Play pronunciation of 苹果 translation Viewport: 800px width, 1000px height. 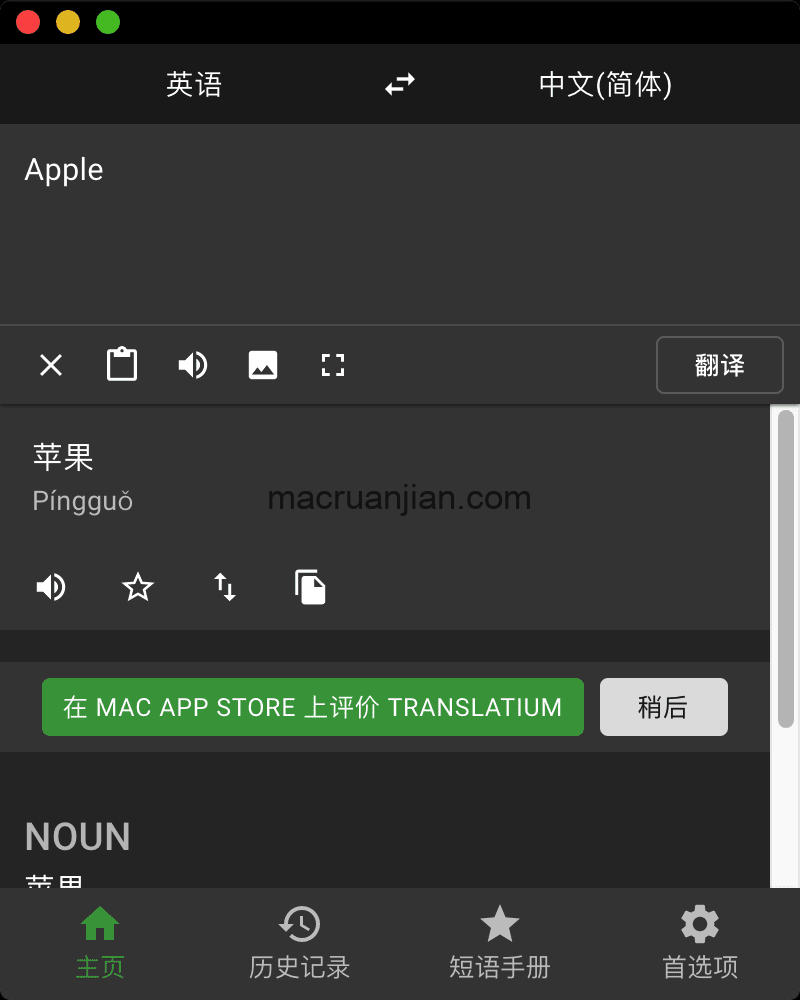[x=50, y=588]
